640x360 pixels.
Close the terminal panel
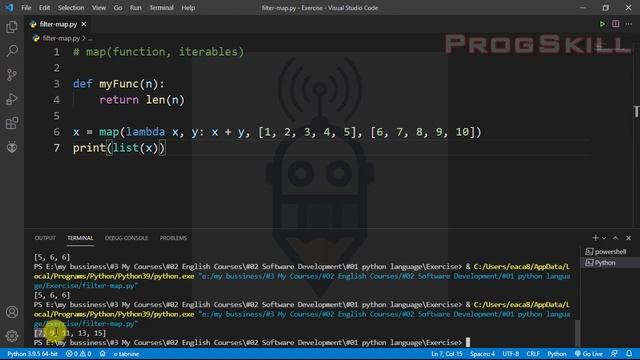pyautogui.click(x=629, y=238)
